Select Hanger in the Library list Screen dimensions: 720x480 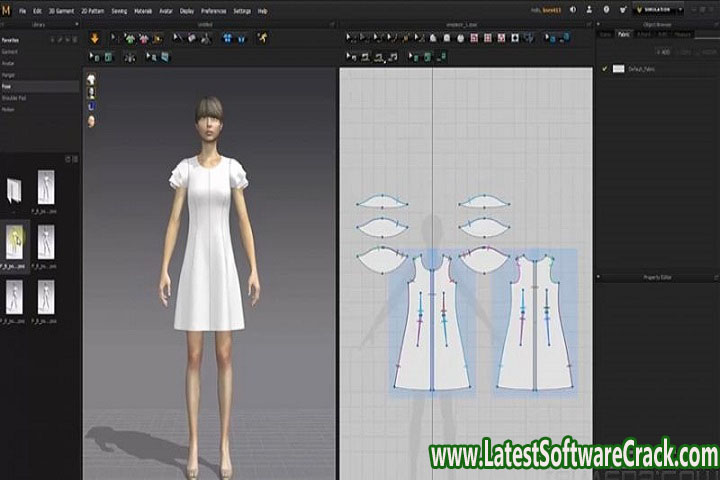pos(8,75)
